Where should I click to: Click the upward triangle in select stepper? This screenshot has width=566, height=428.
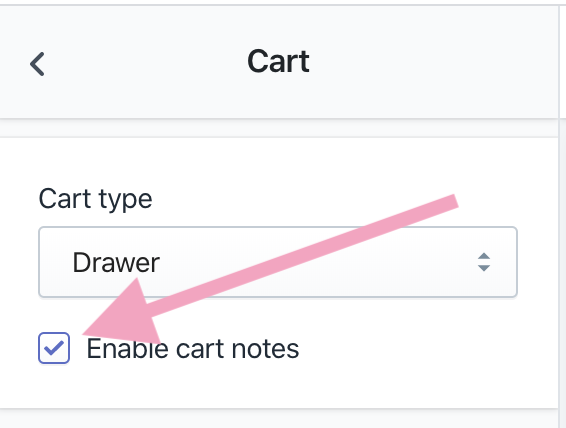tap(484, 256)
